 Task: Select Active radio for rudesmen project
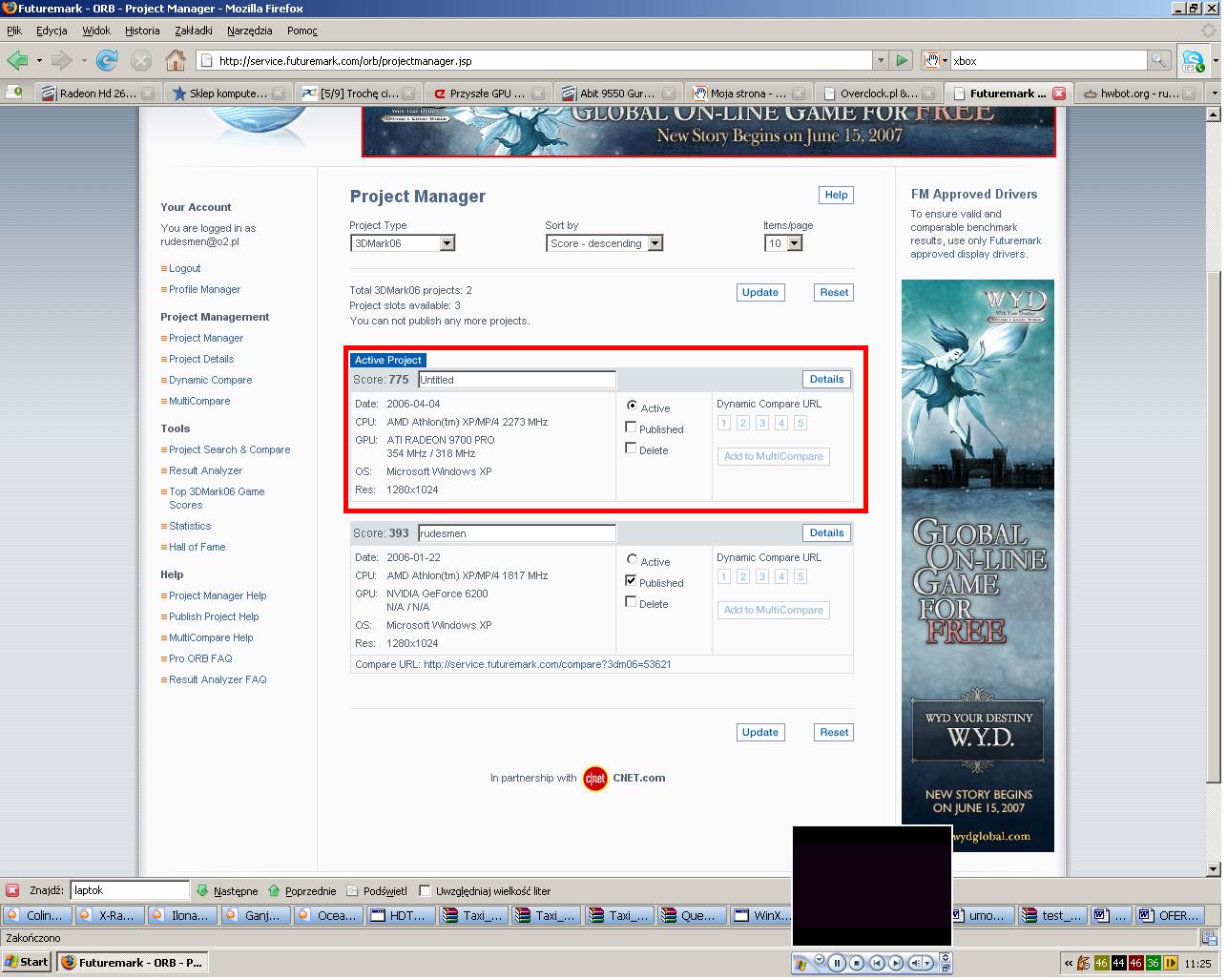click(x=632, y=559)
